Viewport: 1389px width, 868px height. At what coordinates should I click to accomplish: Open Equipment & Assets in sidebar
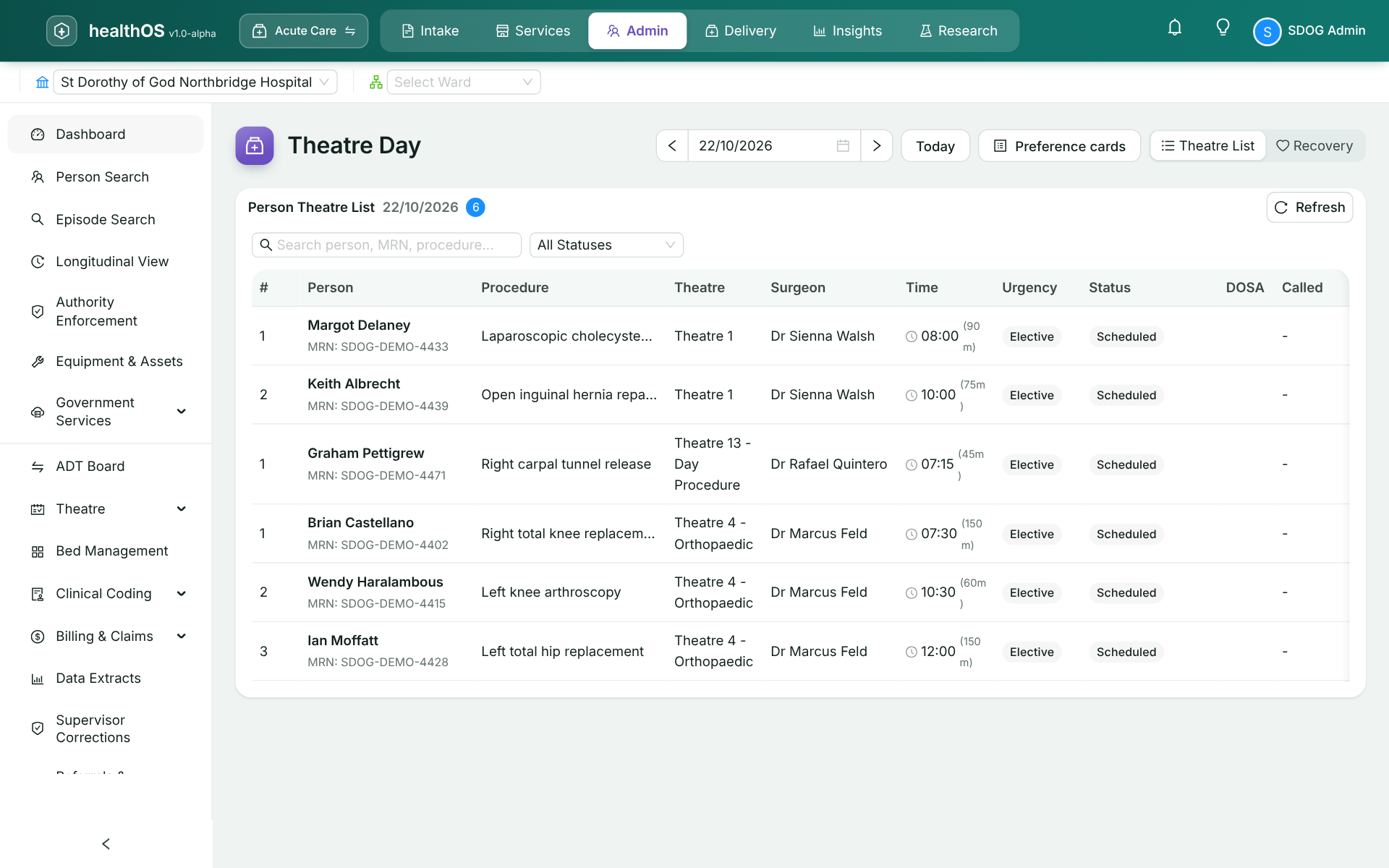pyautogui.click(x=106, y=362)
